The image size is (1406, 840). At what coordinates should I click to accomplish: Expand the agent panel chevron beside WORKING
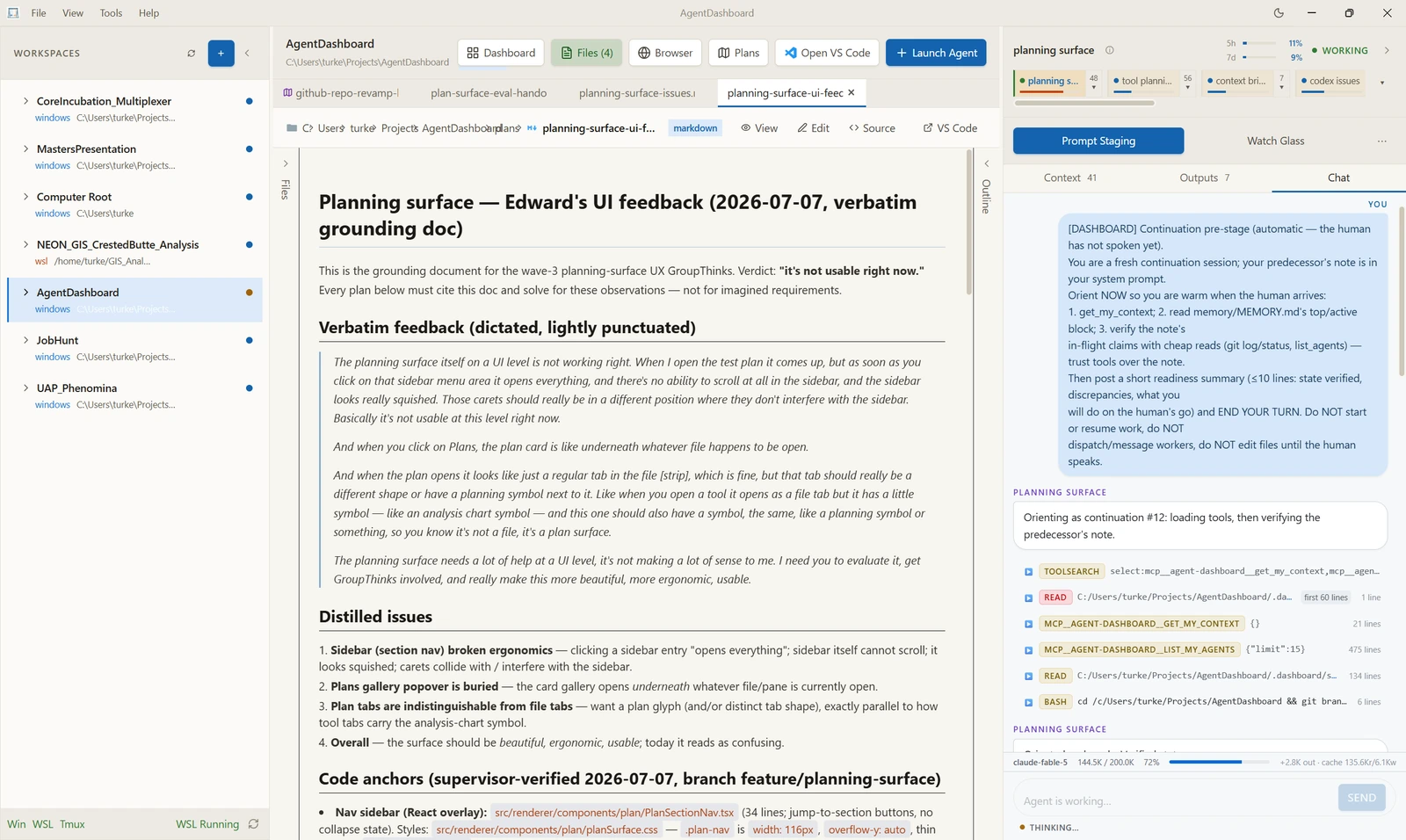pos(1387,50)
